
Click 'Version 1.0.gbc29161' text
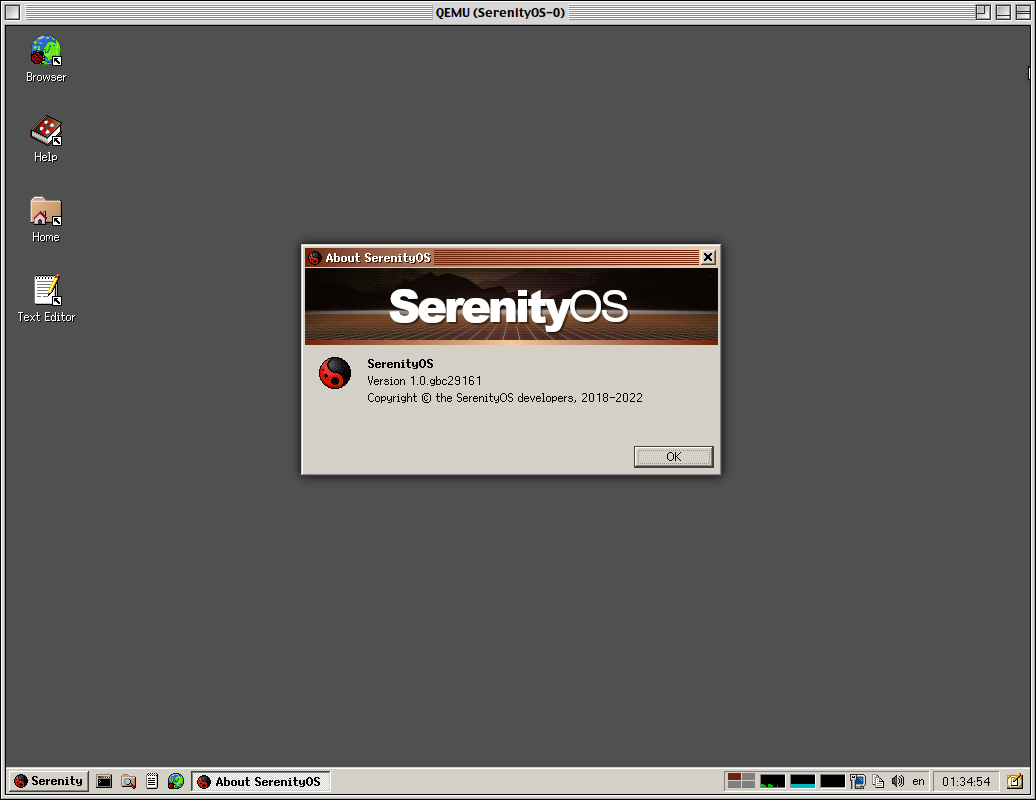click(x=424, y=381)
